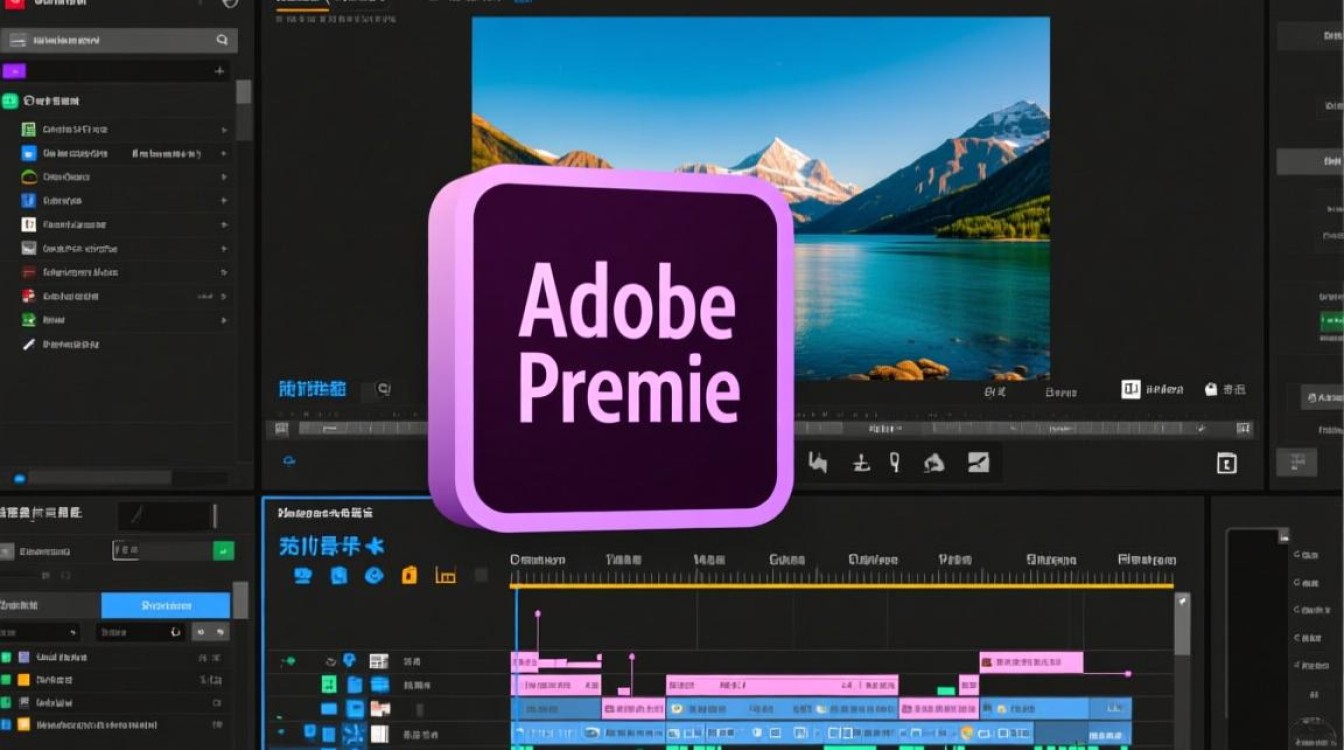Click the text field beside the green checkmark
Screen dimensions: 1344x750
(162, 550)
